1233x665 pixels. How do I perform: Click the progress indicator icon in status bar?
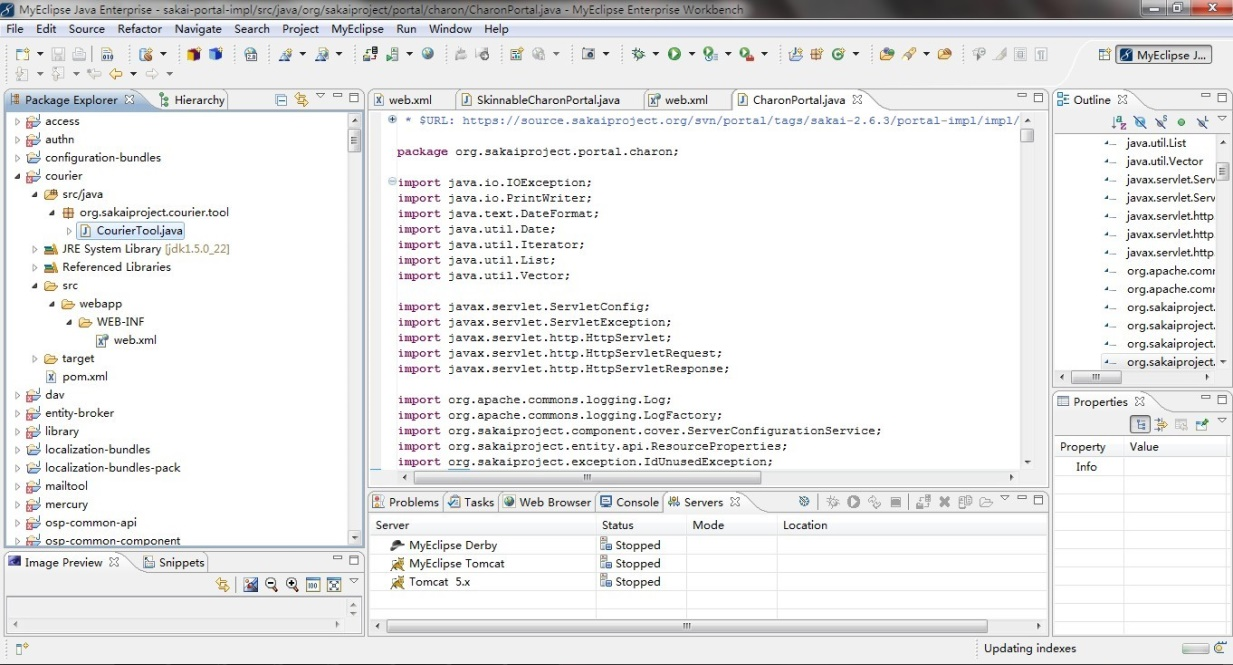[1219, 648]
